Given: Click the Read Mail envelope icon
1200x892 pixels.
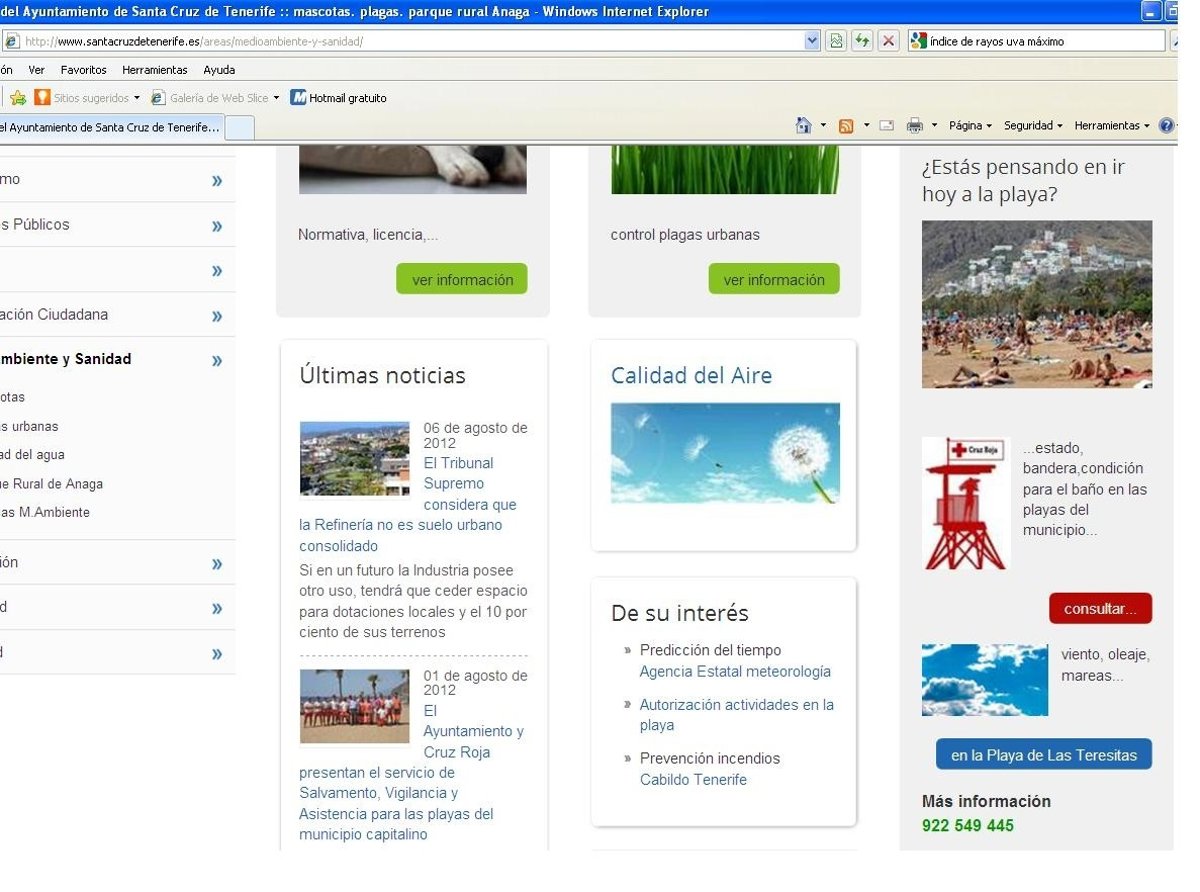Looking at the screenshot, I should 886,126.
